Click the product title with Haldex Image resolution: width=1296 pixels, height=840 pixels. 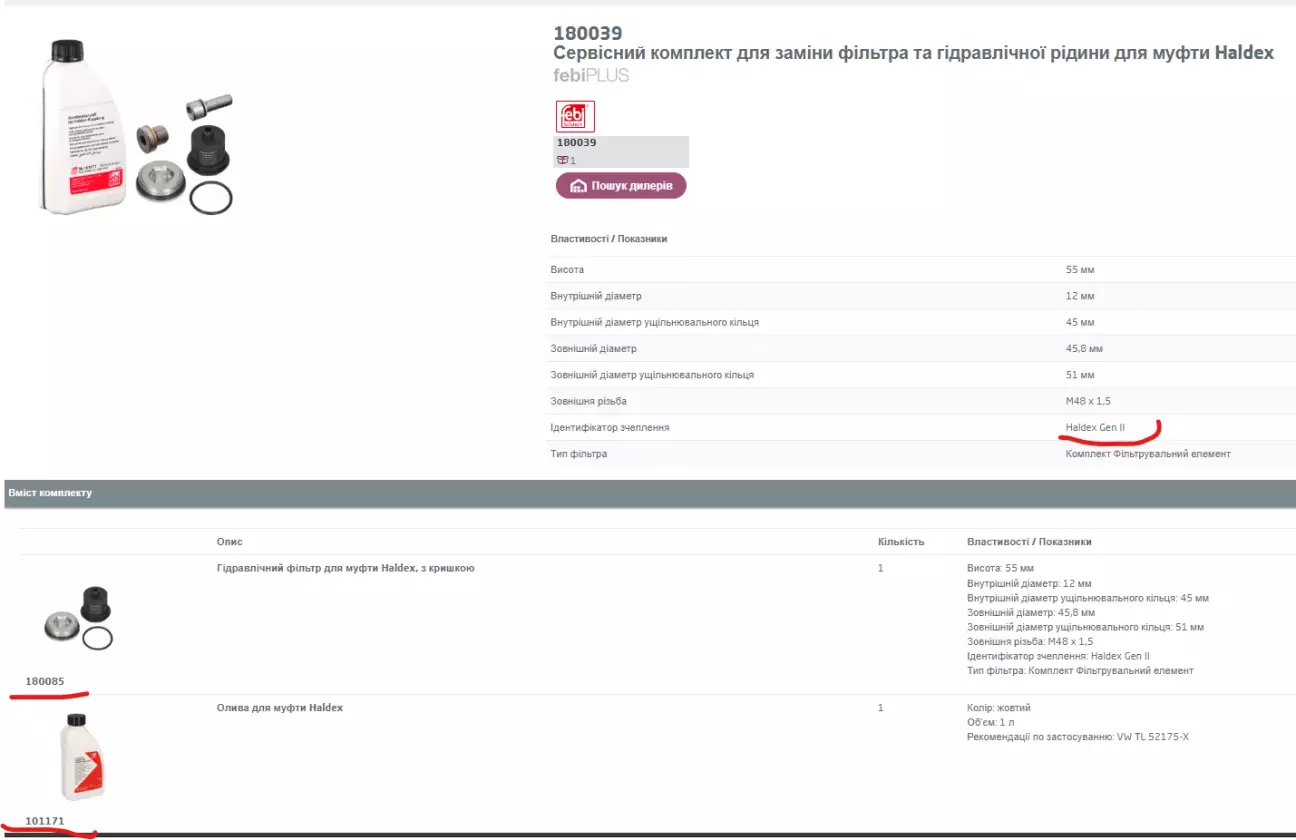(x=913, y=53)
